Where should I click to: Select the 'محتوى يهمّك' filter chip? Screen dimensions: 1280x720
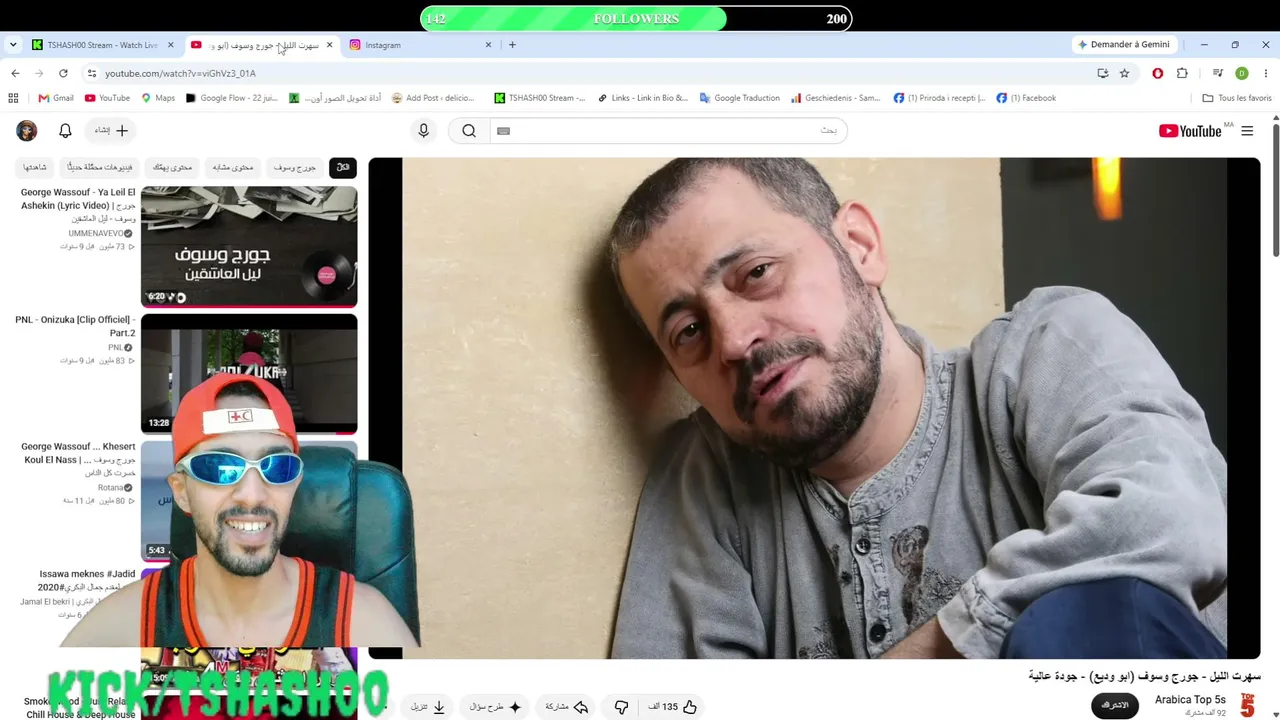(x=172, y=167)
